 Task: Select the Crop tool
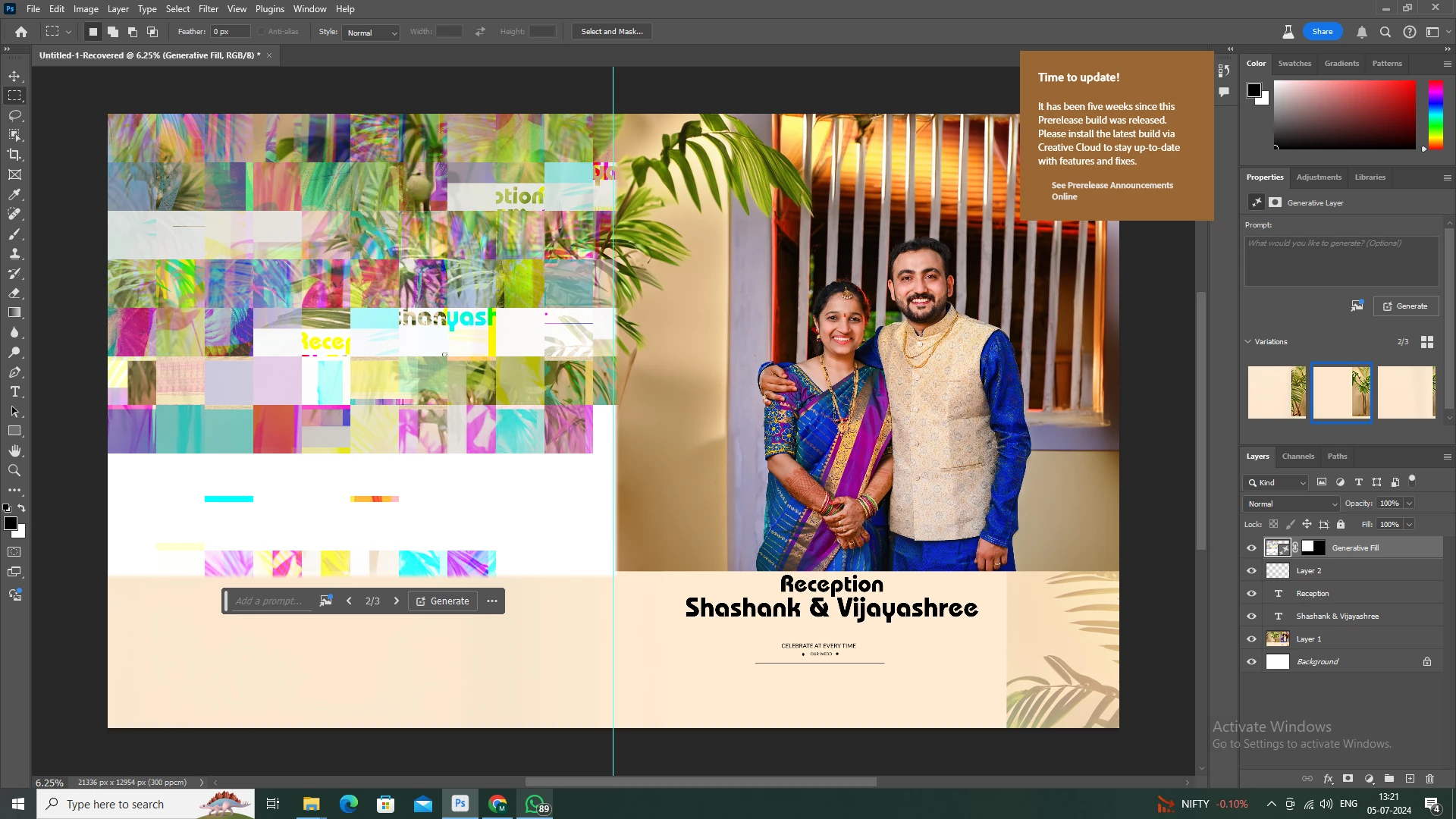point(14,155)
